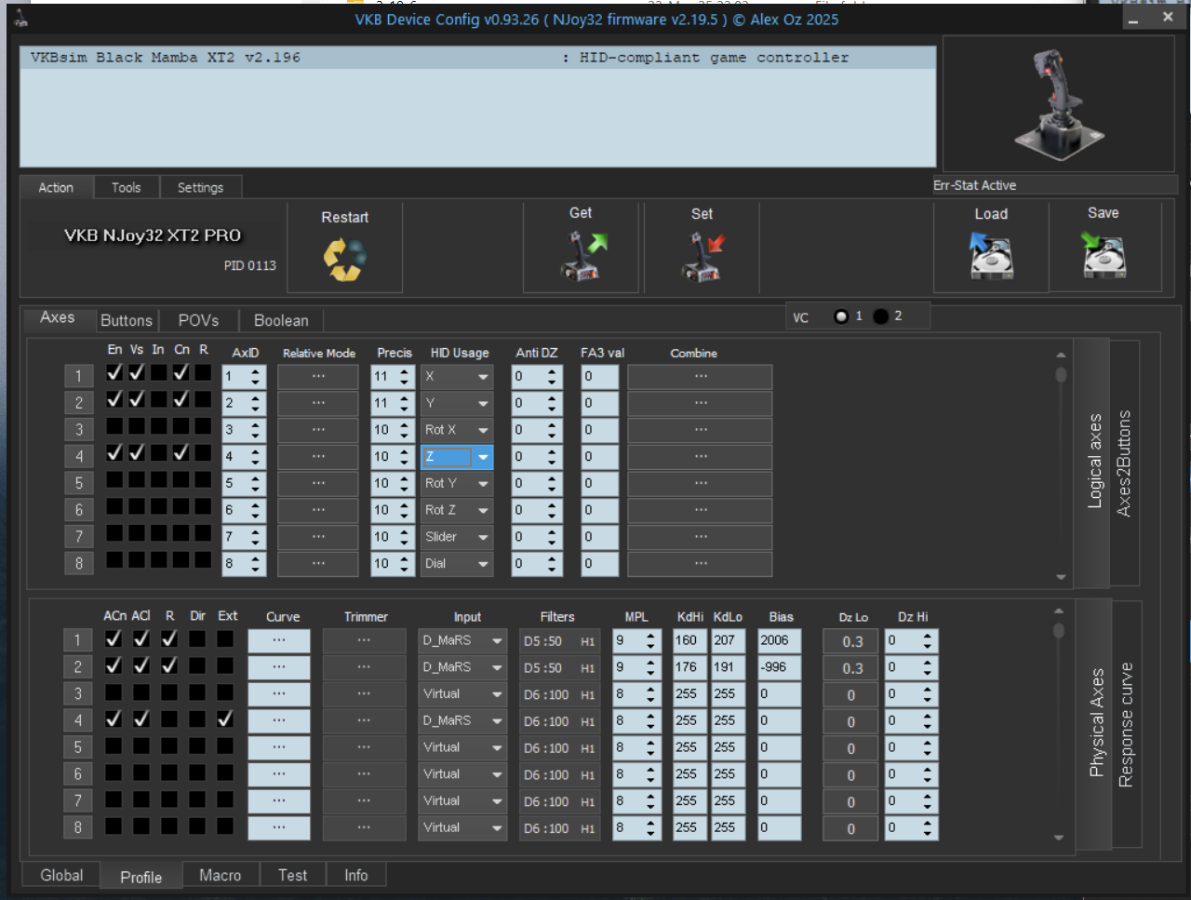Open Input dropdown for physical axis 4

(x=462, y=720)
